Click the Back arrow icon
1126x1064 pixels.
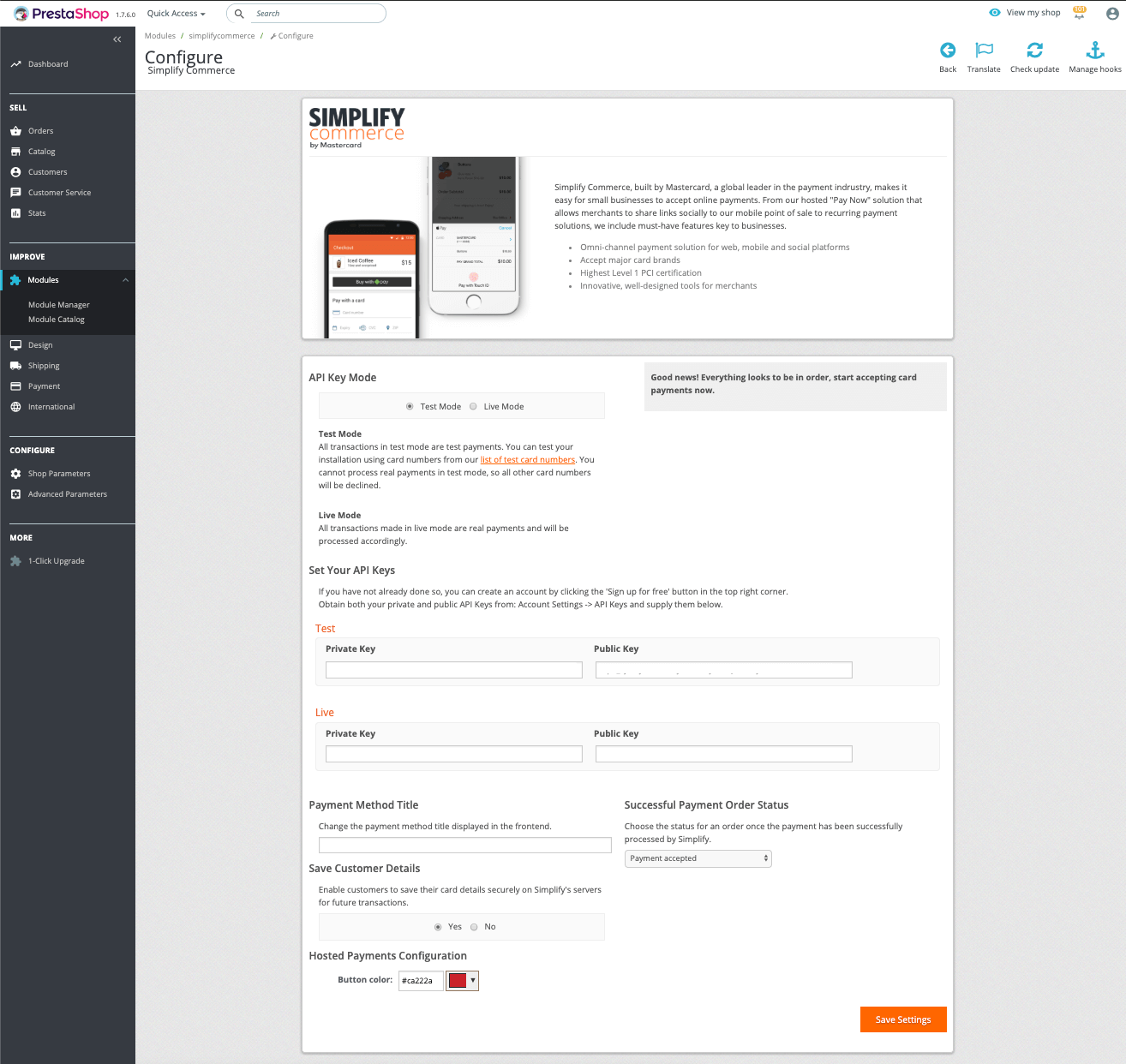tap(948, 50)
